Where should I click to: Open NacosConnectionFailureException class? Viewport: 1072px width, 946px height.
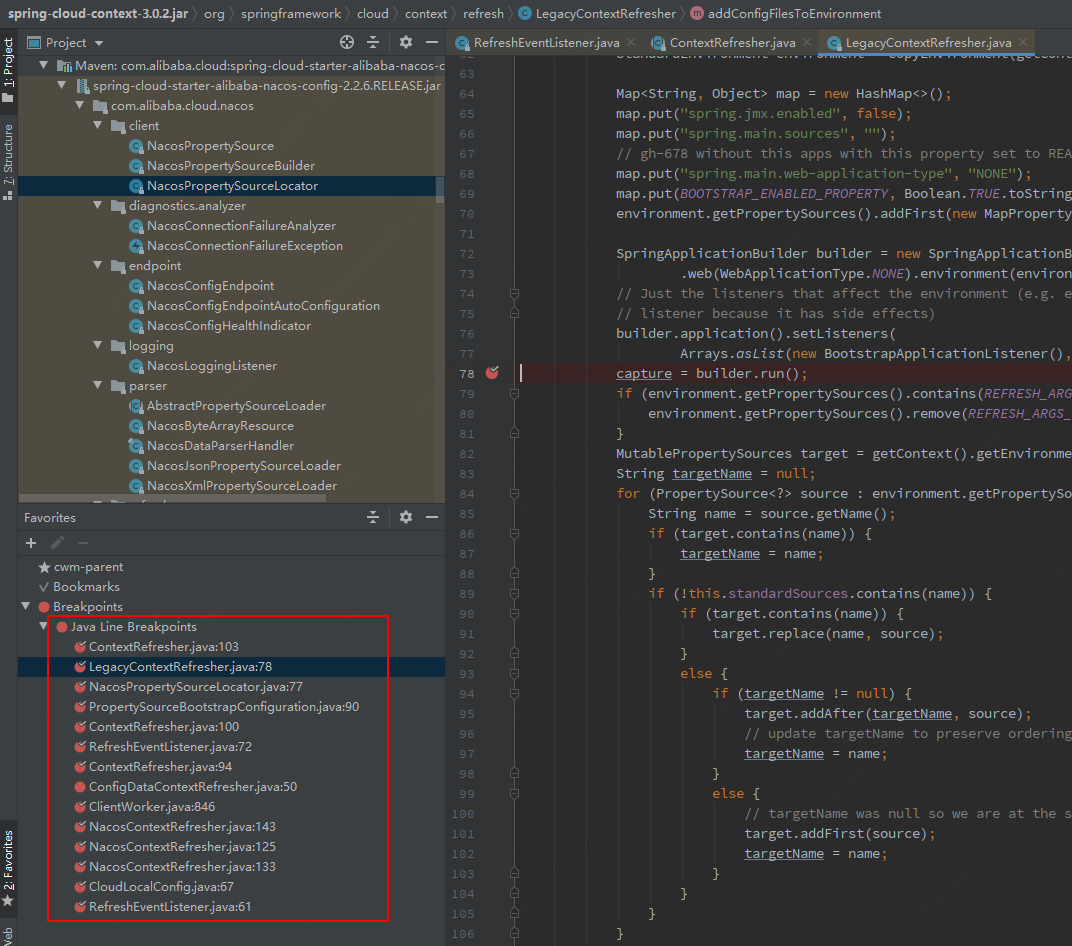(x=245, y=245)
